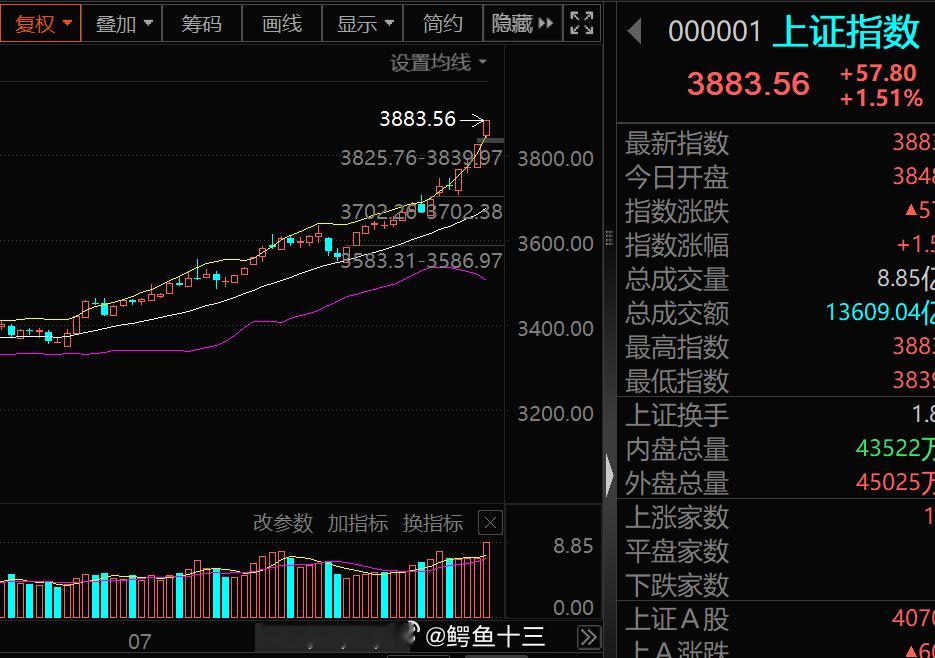Click the 总成交额 row label
935x658 pixels.
677,313
